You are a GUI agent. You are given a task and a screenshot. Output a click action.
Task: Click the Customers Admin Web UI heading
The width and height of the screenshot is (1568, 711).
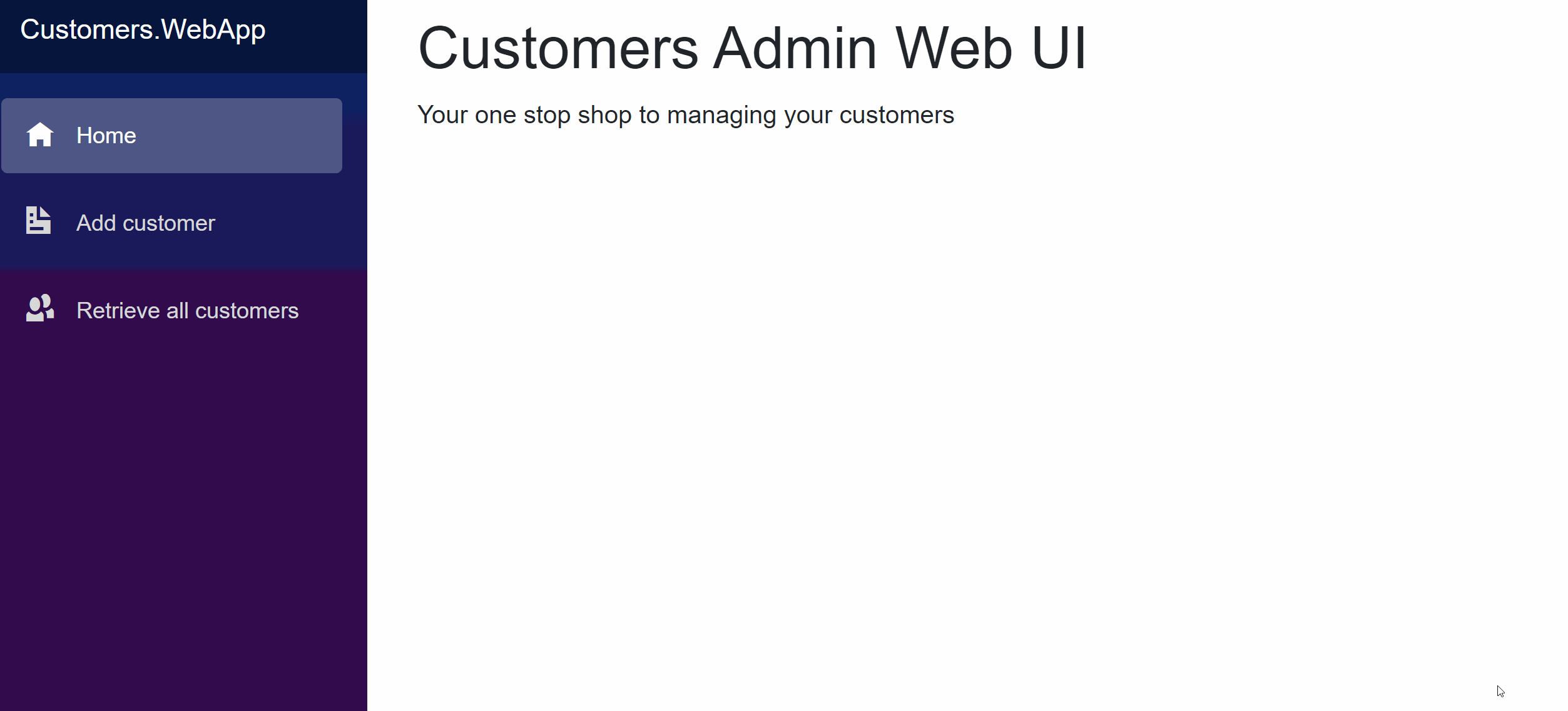click(751, 48)
